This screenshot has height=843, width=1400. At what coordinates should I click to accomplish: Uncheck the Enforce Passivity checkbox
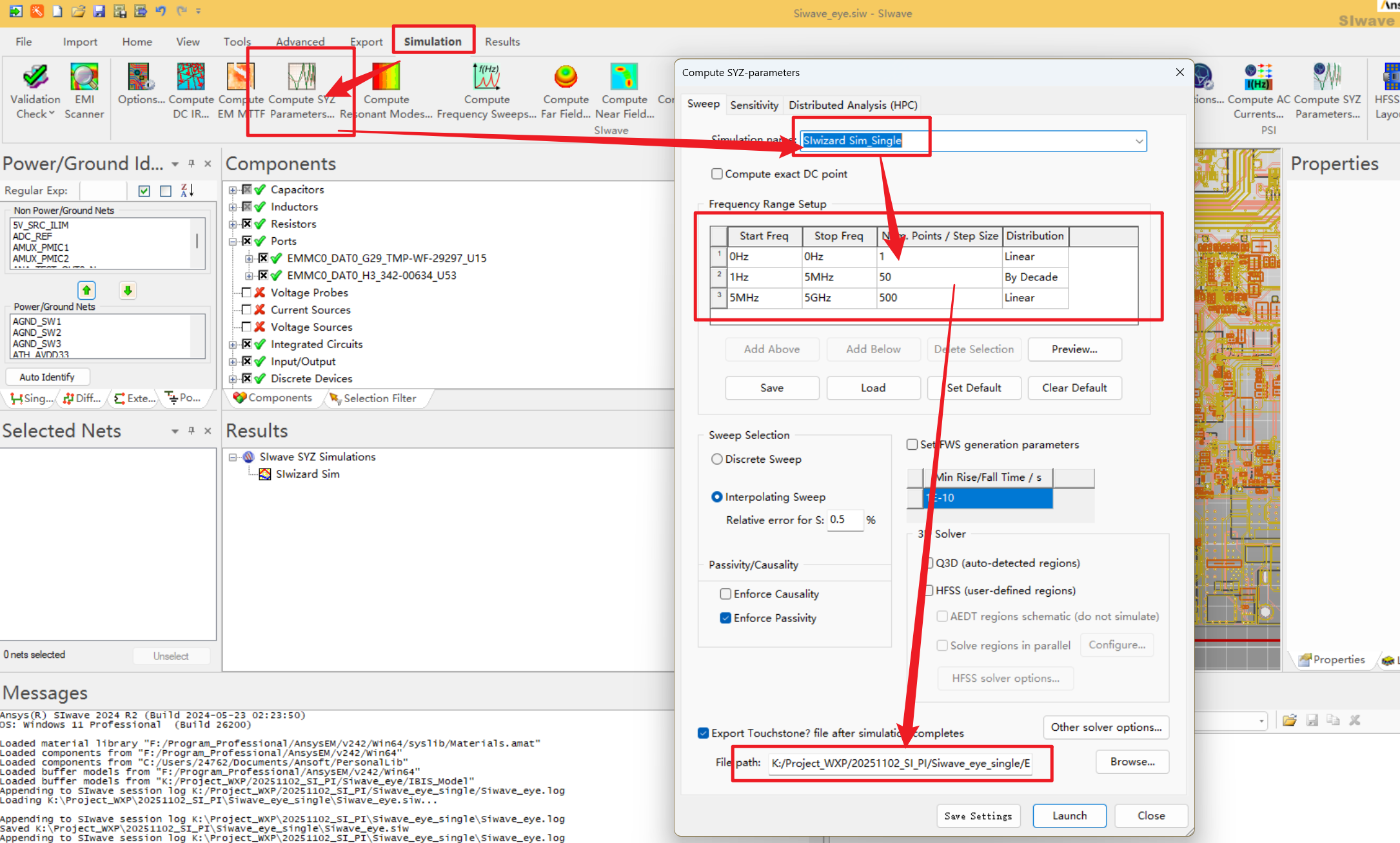(x=725, y=618)
